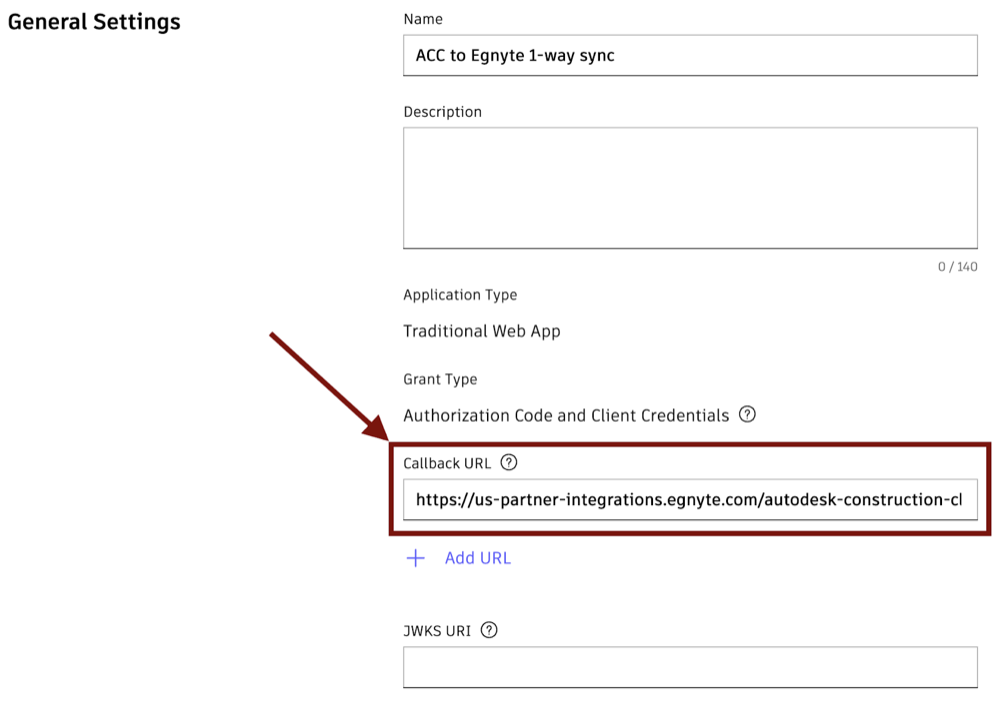This screenshot has width=999, height=707.
Task: Click the plus sign to add another URL
Action: click(415, 558)
